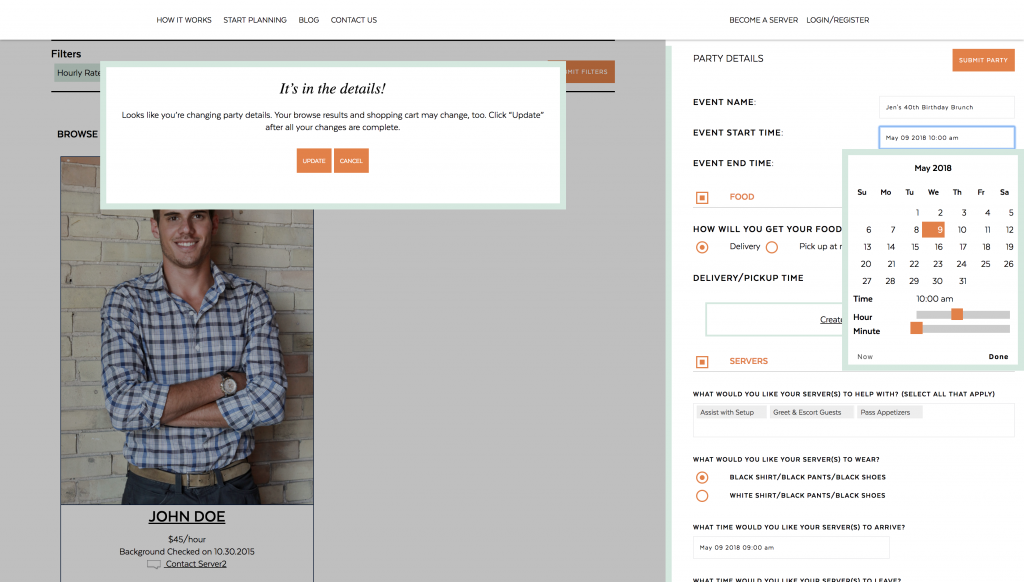The width and height of the screenshot is (1024, 582).
Task: Click Done in the date picker
Action: tap(999, 357)
